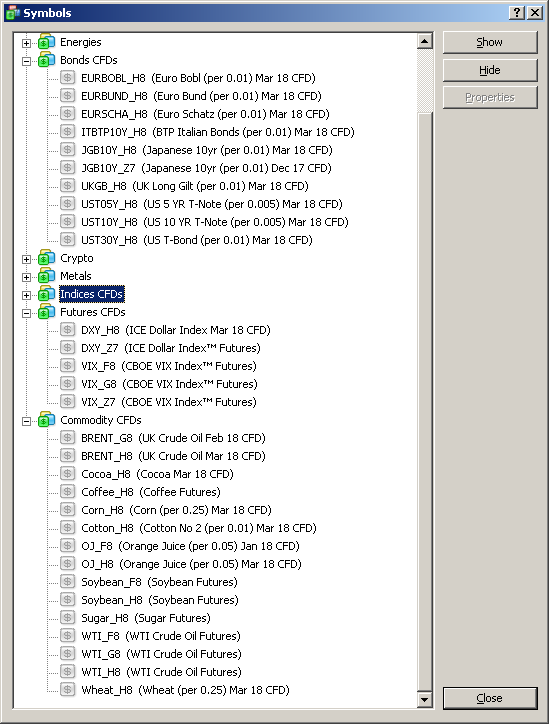This screenshot has height=724, width=549.
Task: Expand the Crypto group
Action: click(x=27, y=259)
